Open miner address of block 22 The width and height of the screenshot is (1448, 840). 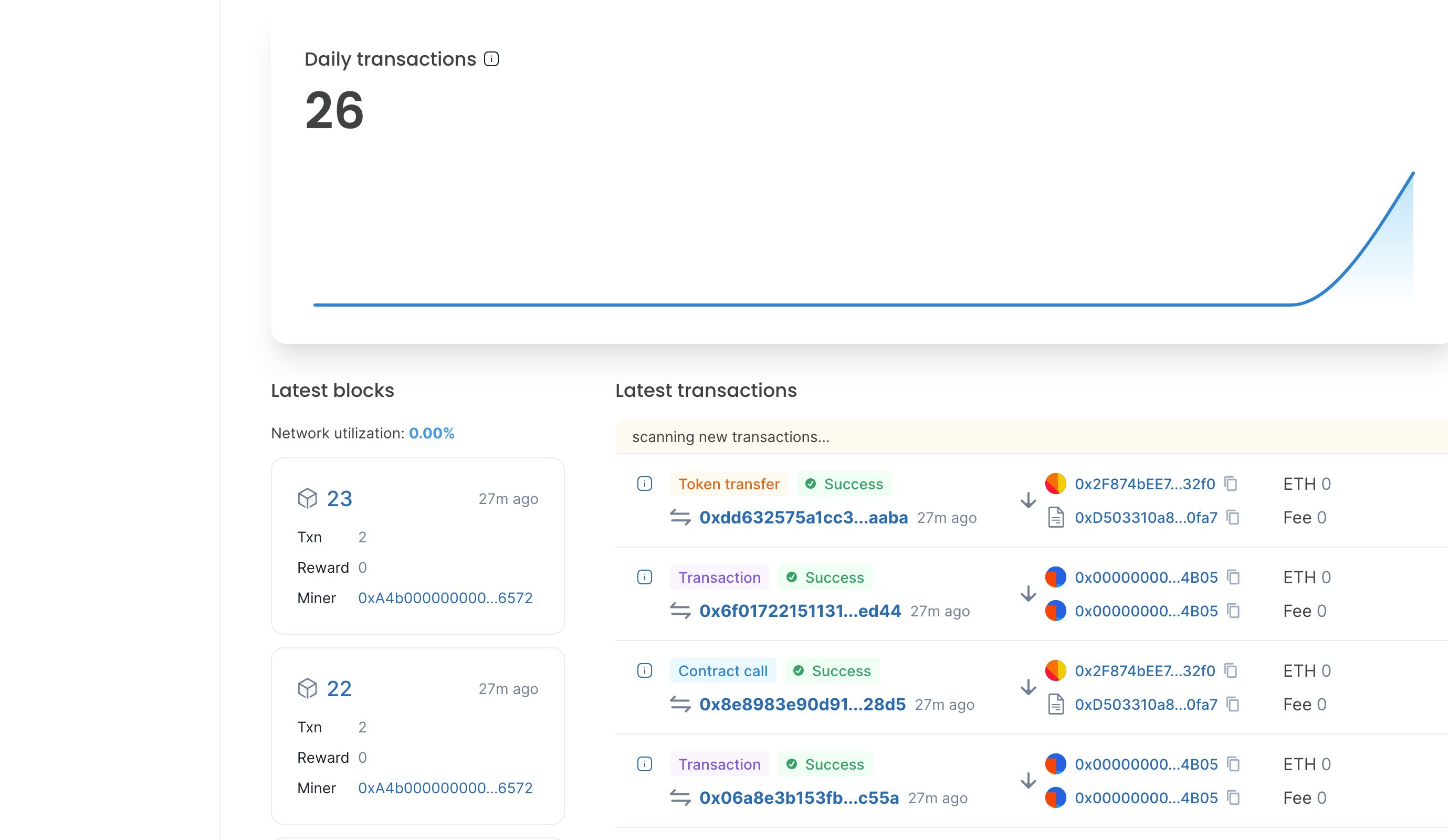[445, 789]
